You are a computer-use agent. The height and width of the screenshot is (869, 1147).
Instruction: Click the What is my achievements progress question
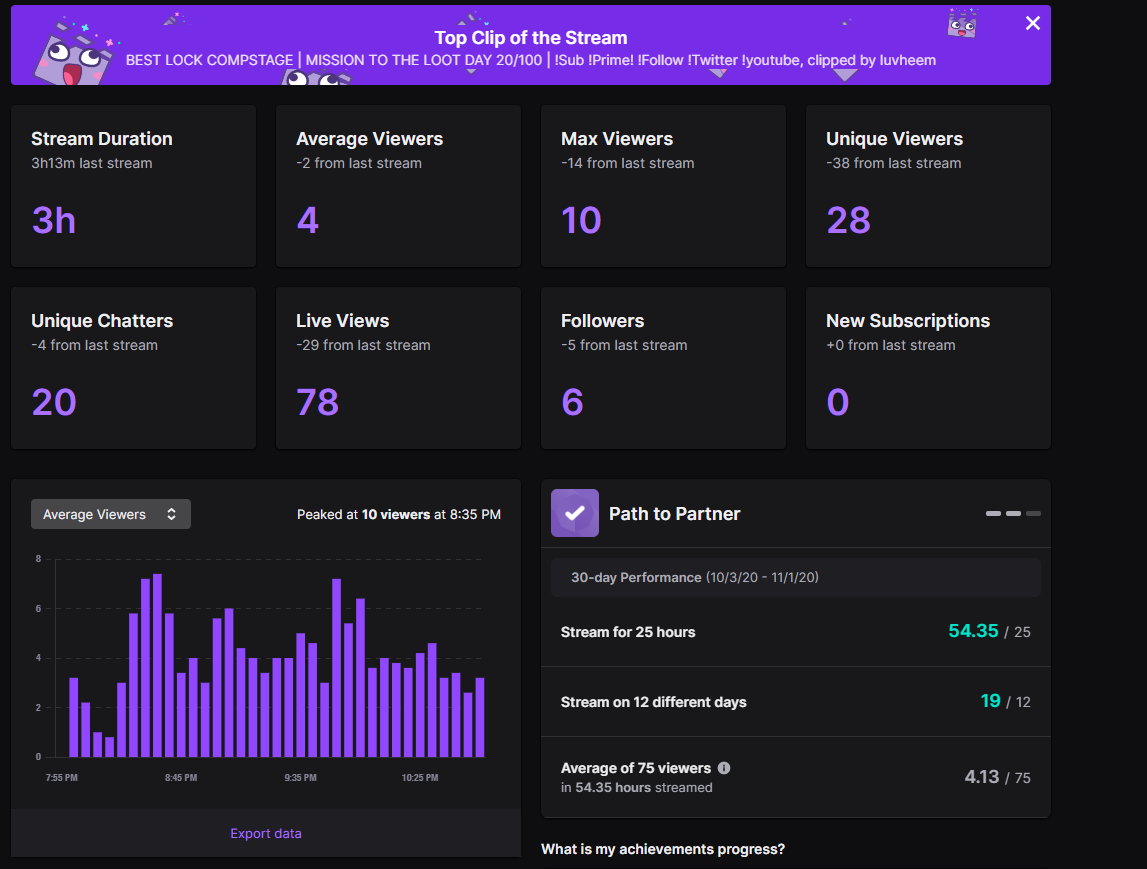[x=663, y=849]
